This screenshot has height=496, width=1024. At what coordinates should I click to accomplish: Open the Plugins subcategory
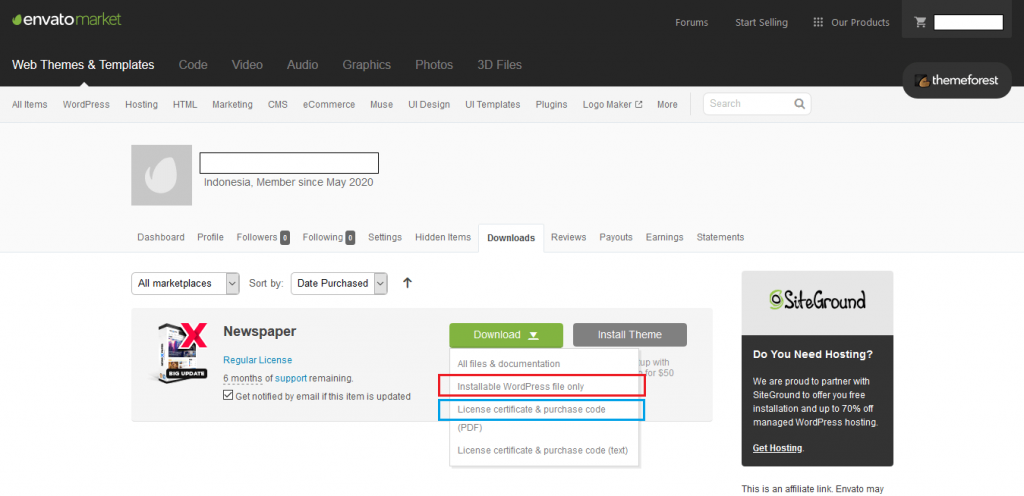pos(551,104)
